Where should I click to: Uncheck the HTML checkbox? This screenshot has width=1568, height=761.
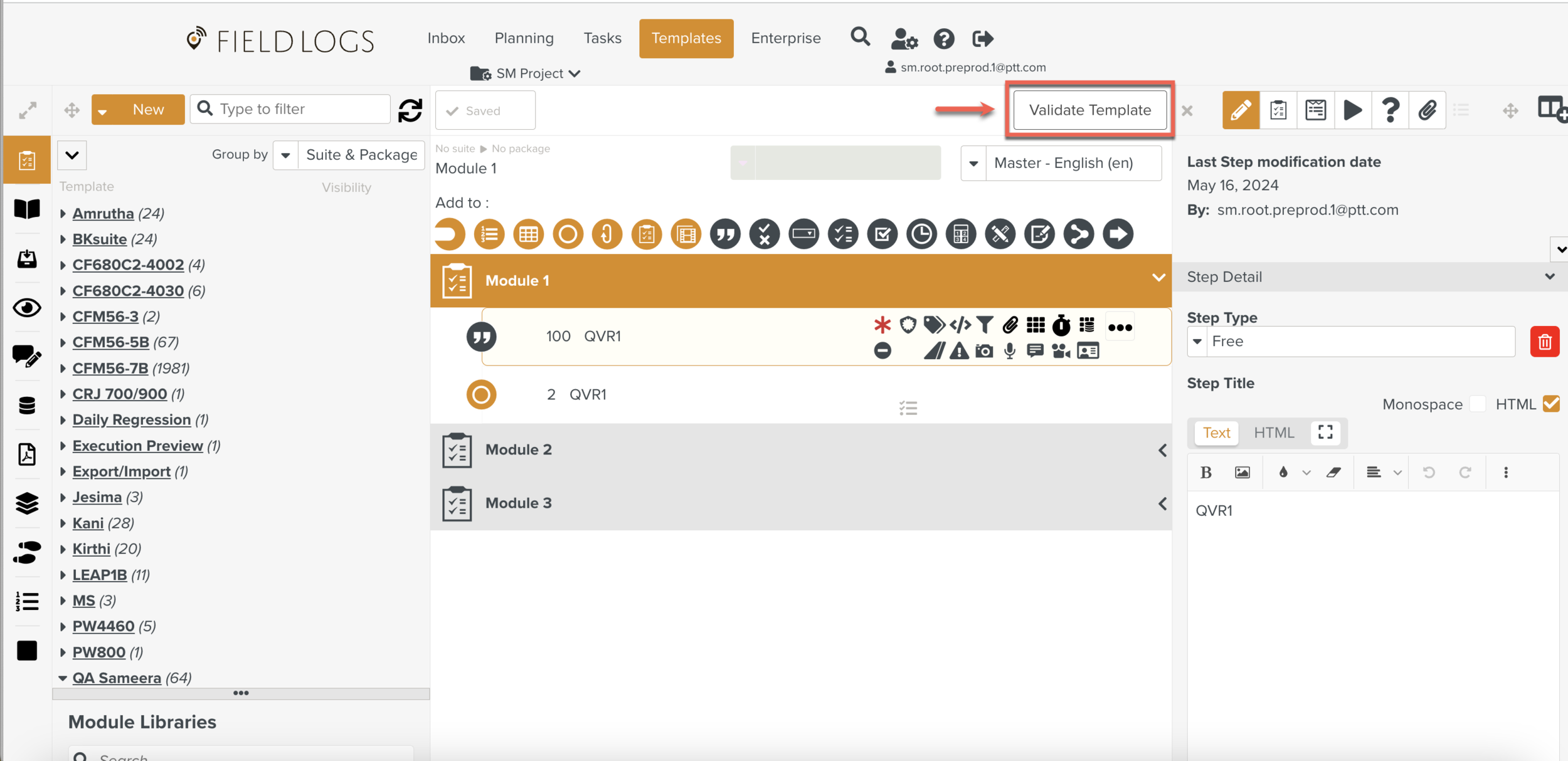[x=1551, y=404]
